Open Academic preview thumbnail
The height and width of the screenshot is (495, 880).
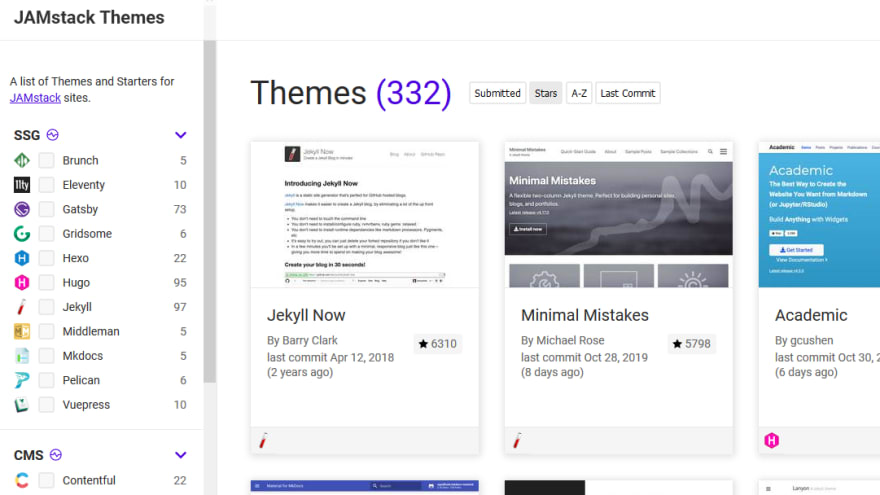[x=819, y=215]
